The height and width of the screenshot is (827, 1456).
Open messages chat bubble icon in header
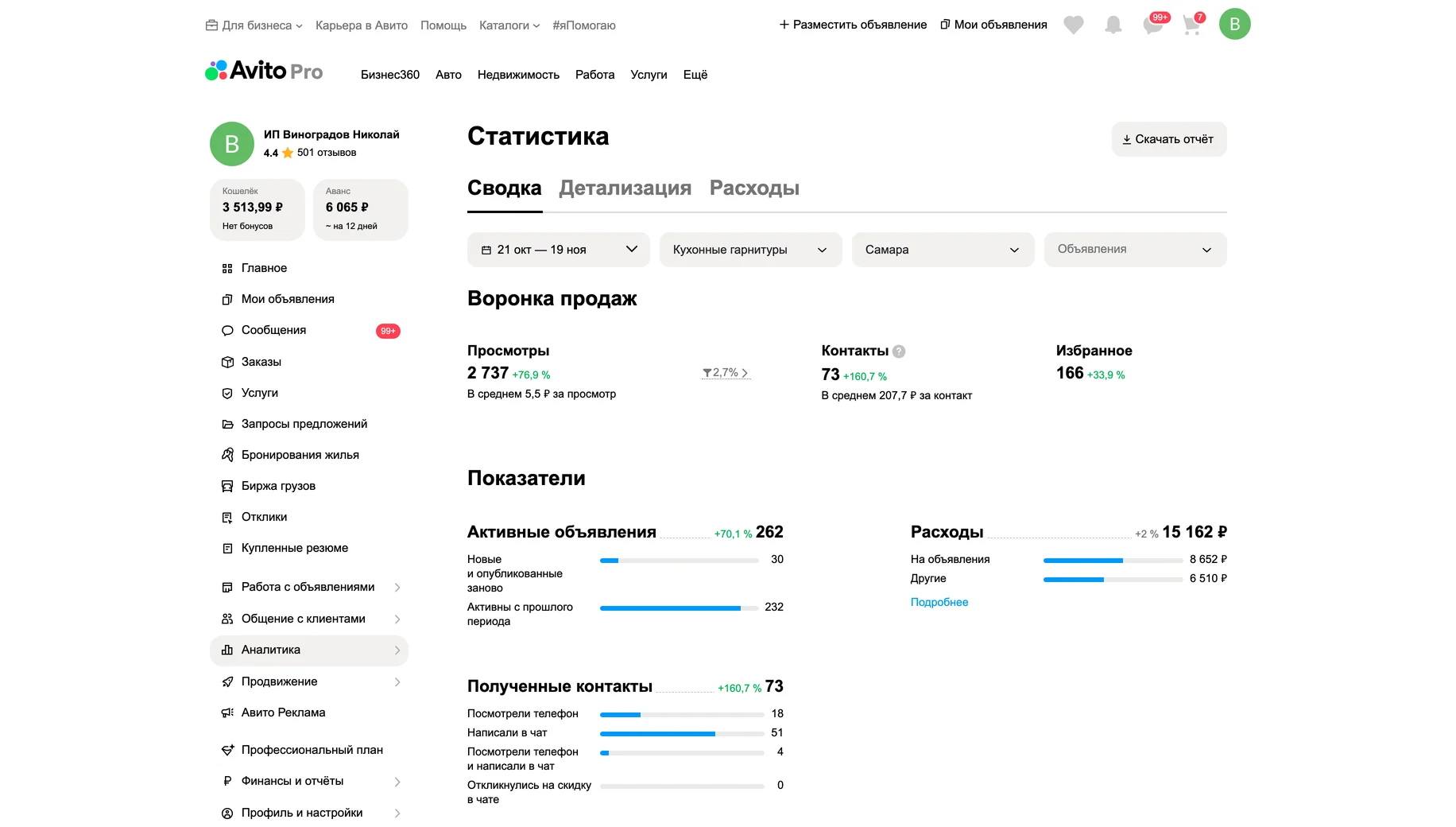tap(1152, 25)
